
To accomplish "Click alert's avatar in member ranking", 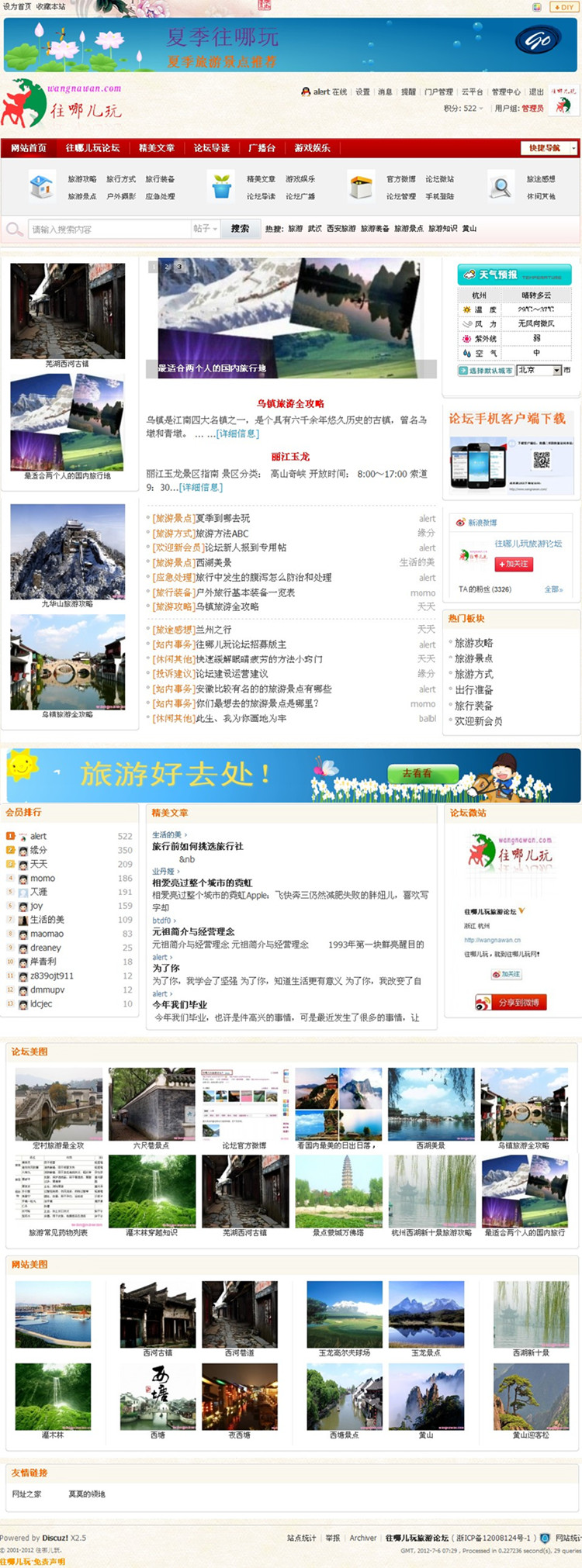I will coord(23,837).
